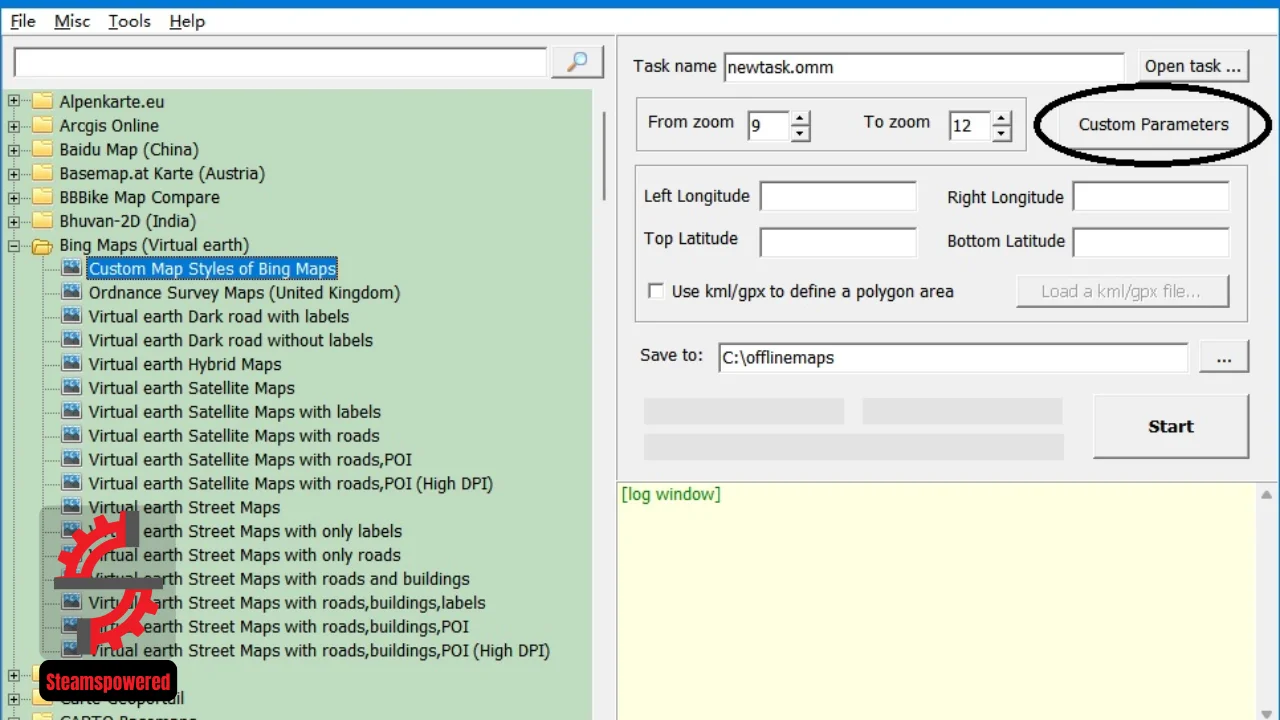
Task: Expand the Arcgis Online tree node
Action: (14, 125)
